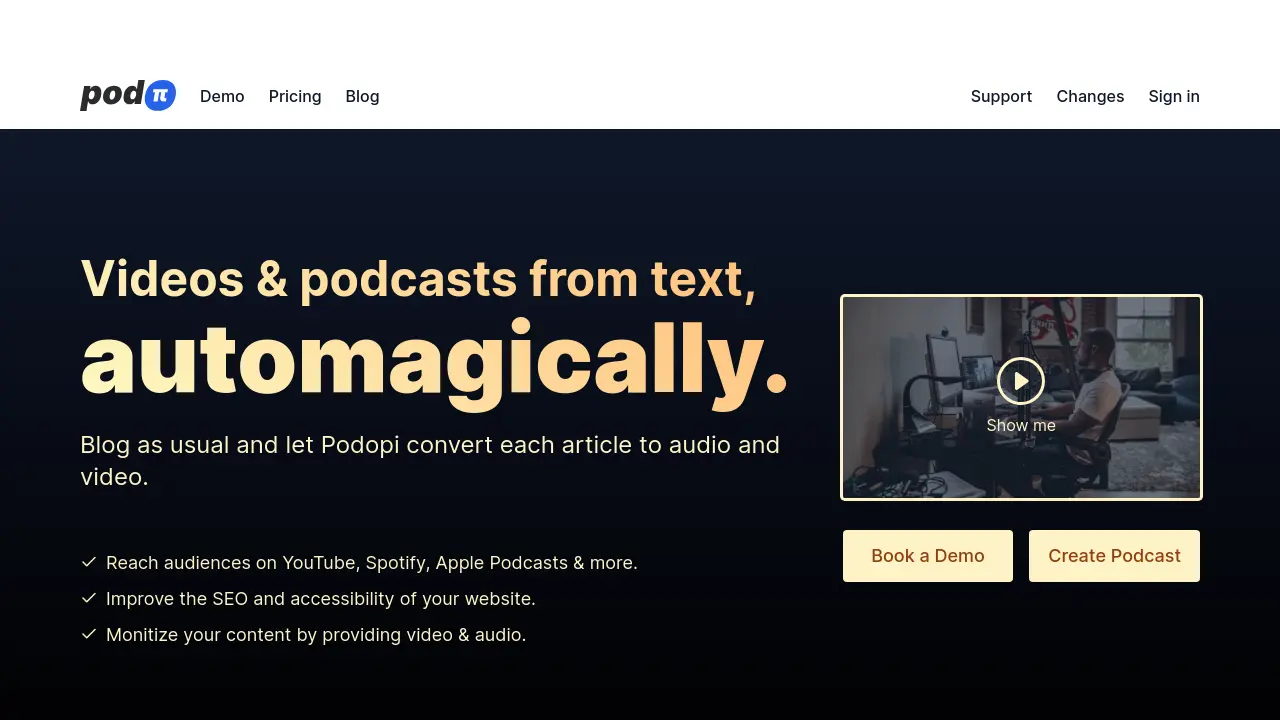The height and width of the screenshot is (720, 1280).
Task: Open the studio video thumbnail
Action: click(1021, 397)
